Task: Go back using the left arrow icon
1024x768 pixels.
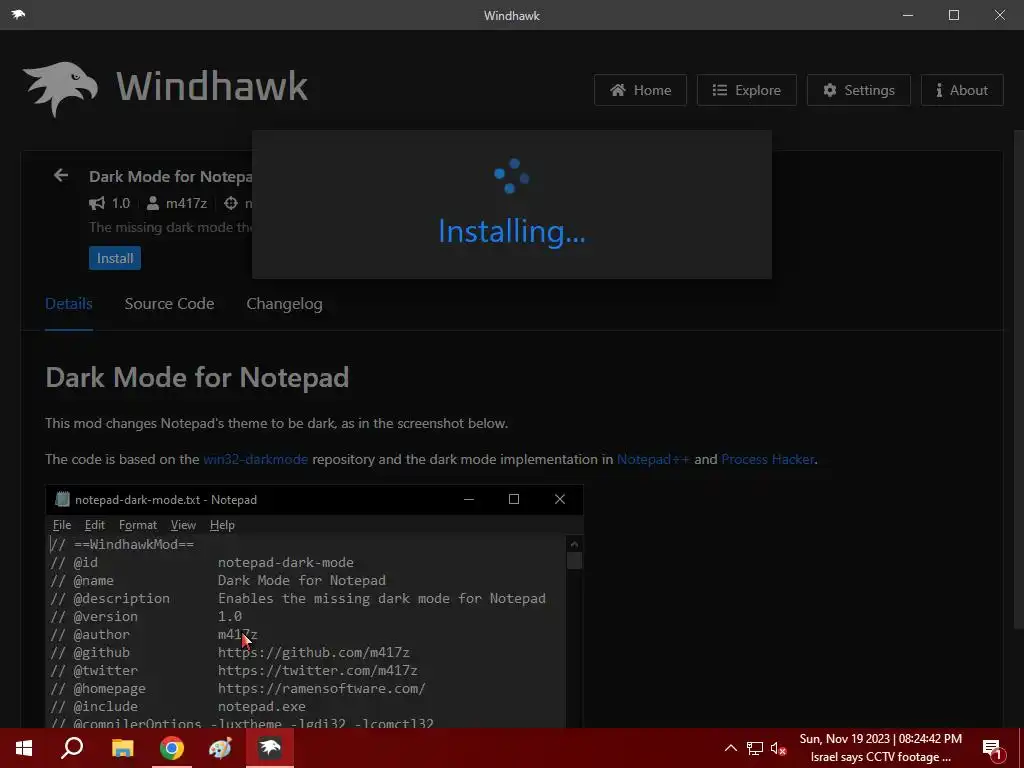Action: pos(61,176)
